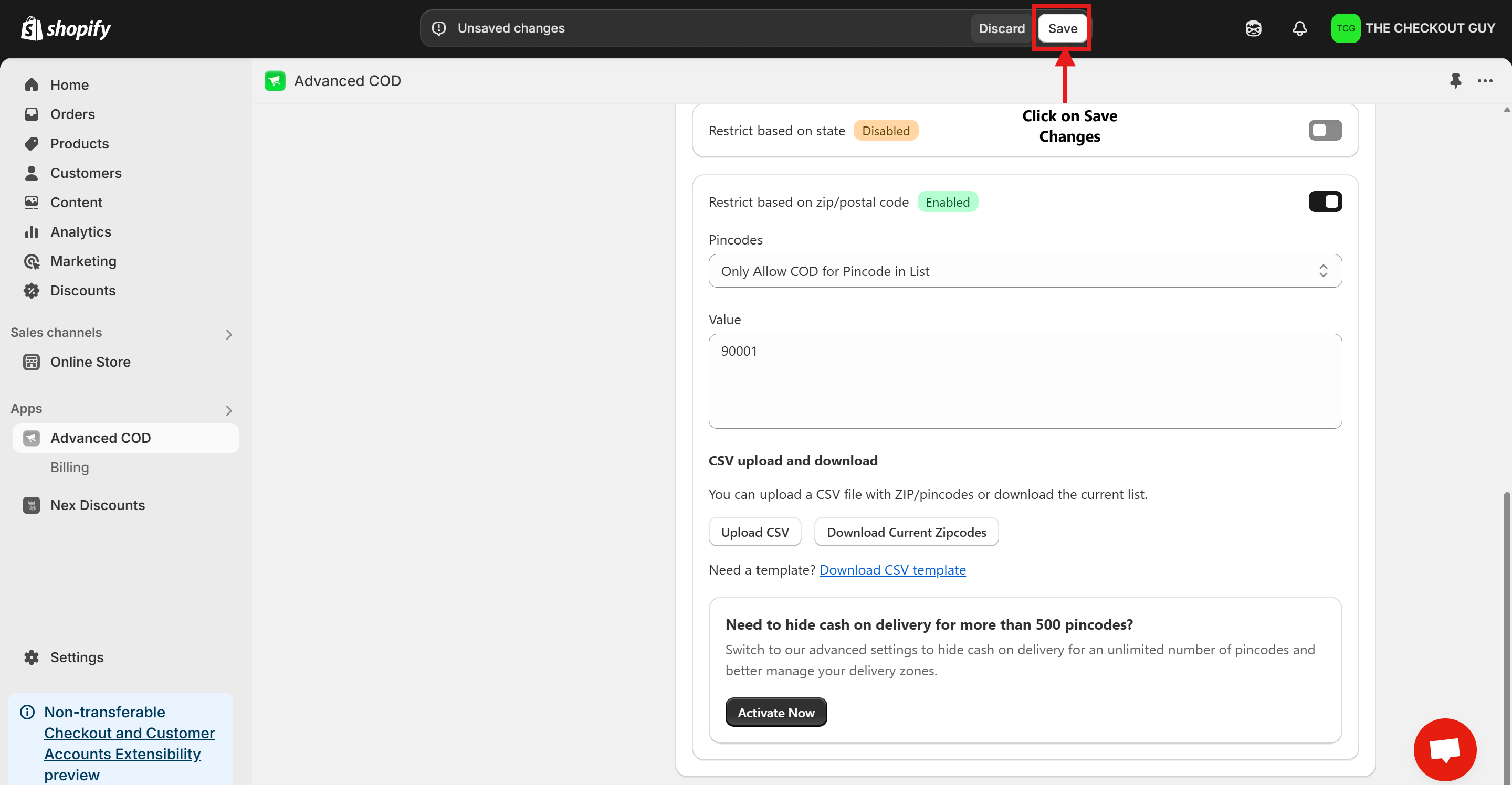1512x785 pixels.
Task: Open Analytics from the sidebar
Action: point(80,232)
